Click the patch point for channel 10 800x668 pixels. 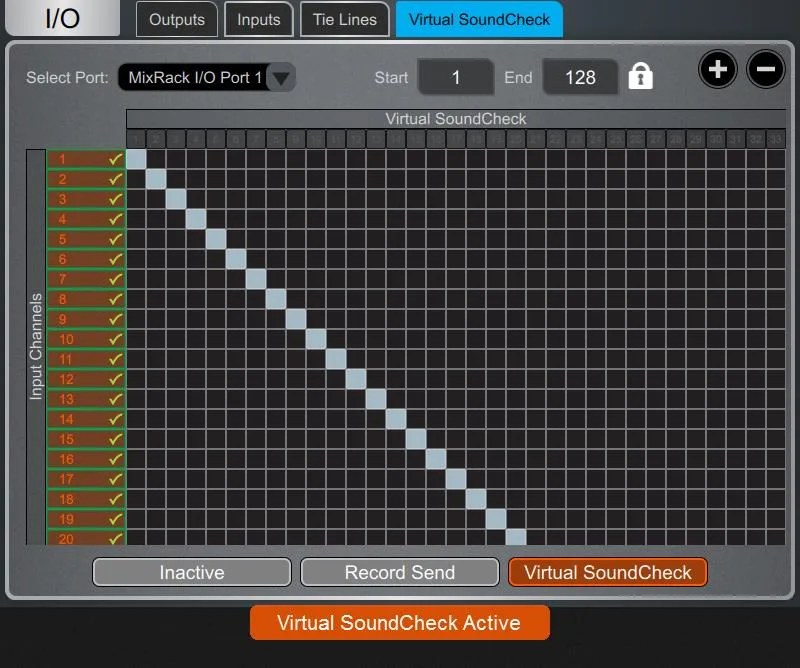[316, 339]
